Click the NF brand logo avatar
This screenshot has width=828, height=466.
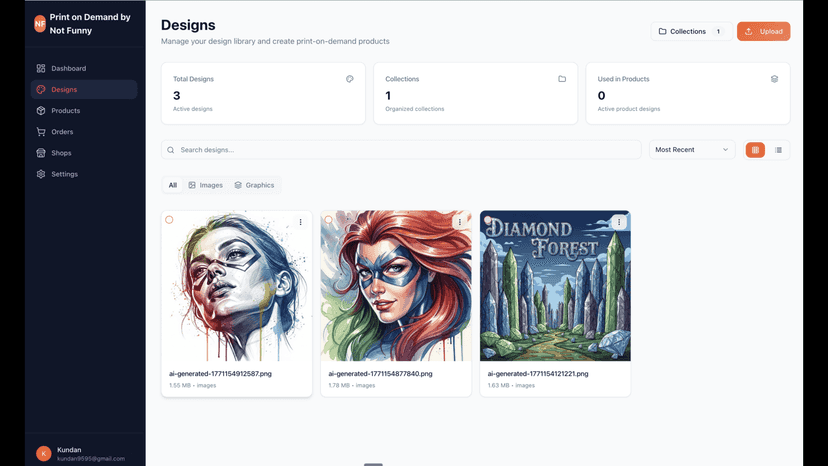40,24
